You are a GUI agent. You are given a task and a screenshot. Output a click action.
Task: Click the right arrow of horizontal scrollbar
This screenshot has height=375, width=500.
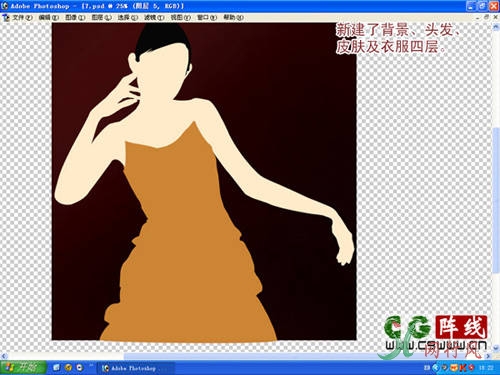click(x=489, y=356)
